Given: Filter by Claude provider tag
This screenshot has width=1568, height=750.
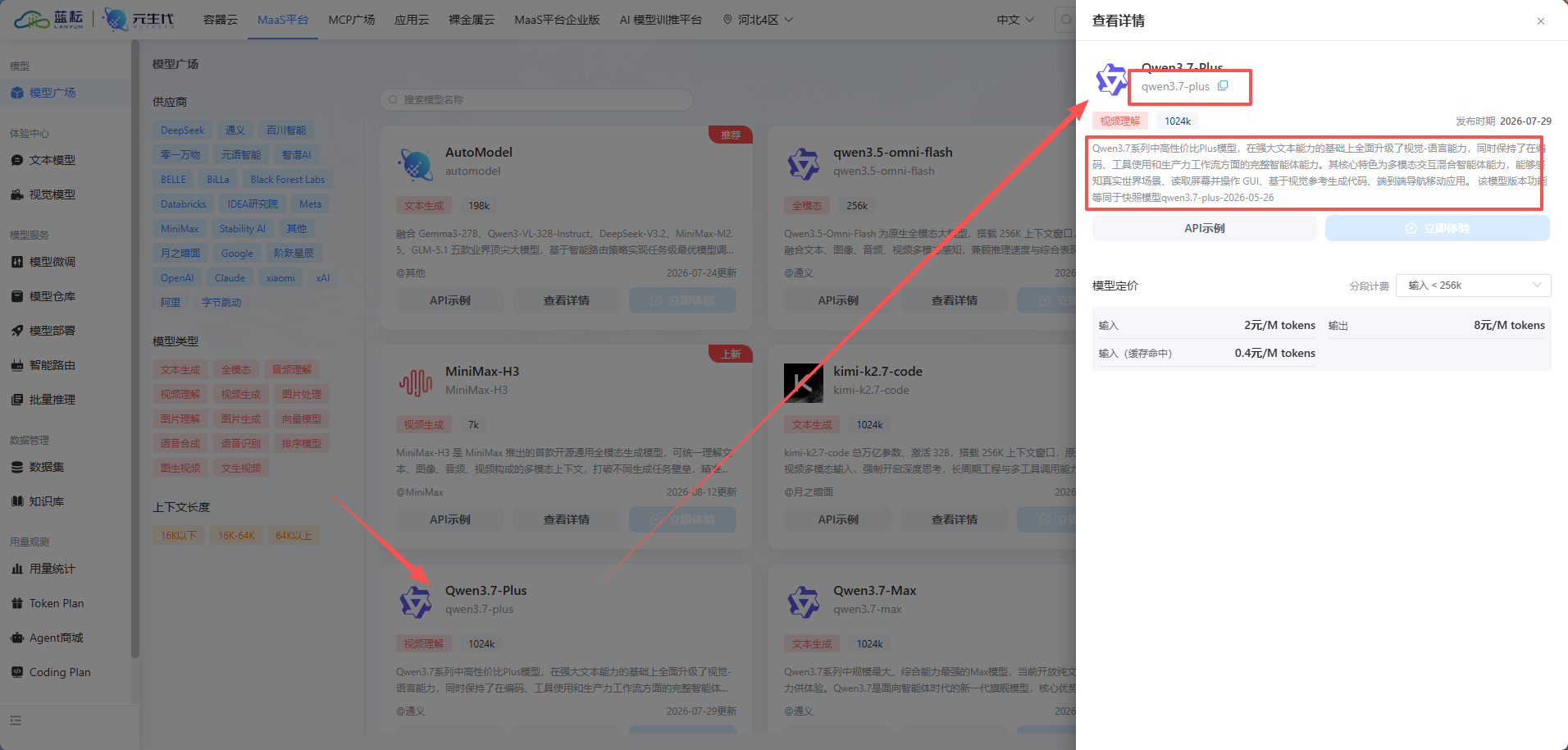Looking at the screenshot, I should click(230, 277).
